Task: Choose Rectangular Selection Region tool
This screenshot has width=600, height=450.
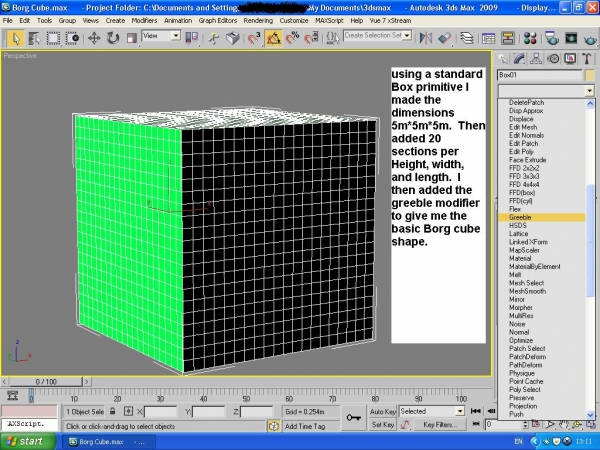Action: pyautogui.click(x=53, y=38)
